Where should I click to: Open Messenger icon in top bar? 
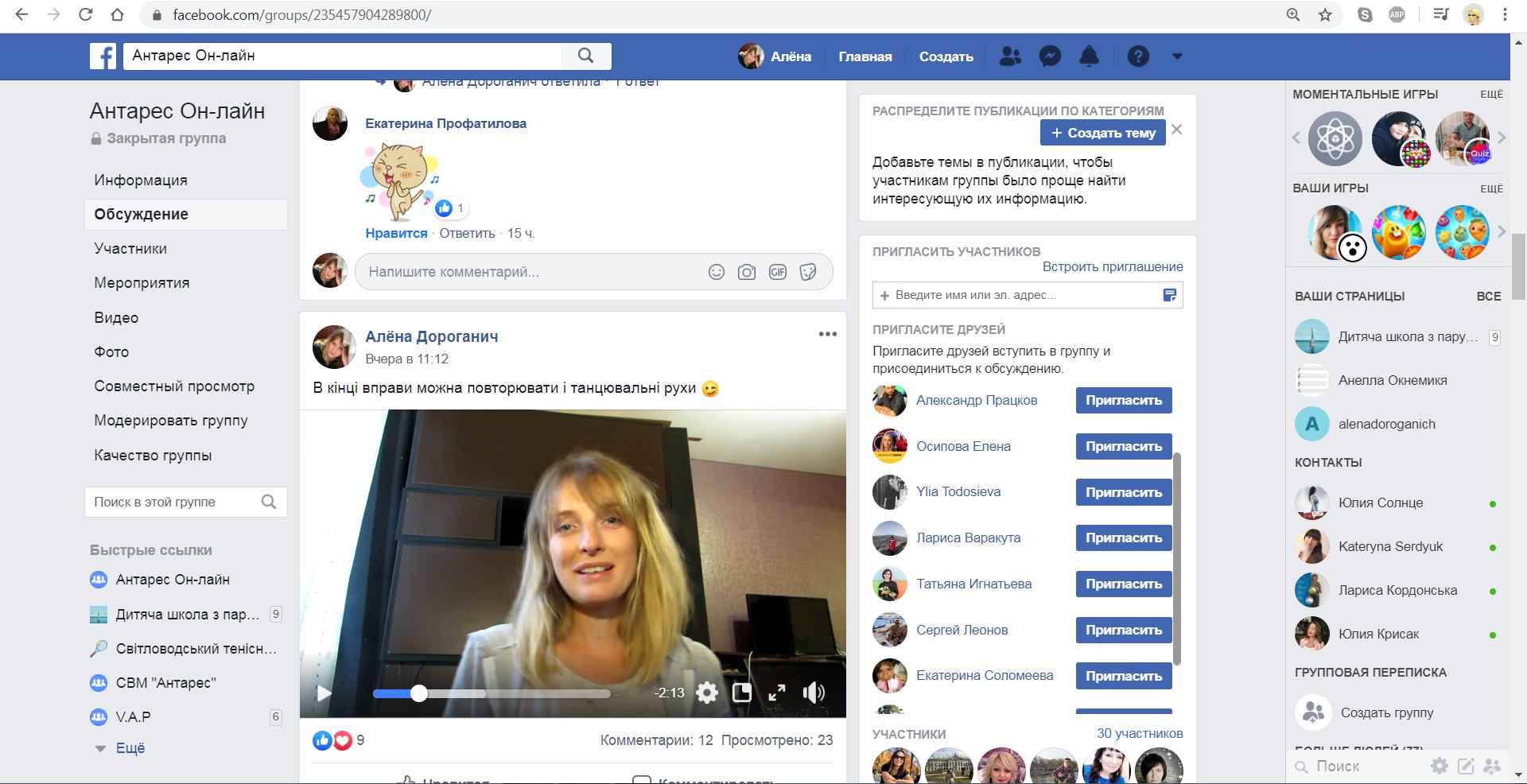pyautogui.click(x=1050, y=56)
